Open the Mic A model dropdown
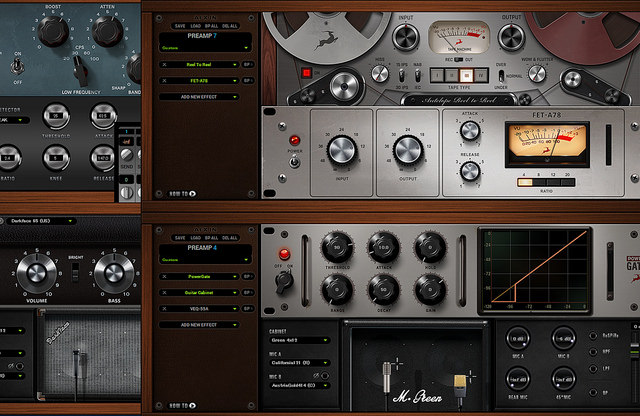This screenshot has width=640, height=416. tap(299, 363)
